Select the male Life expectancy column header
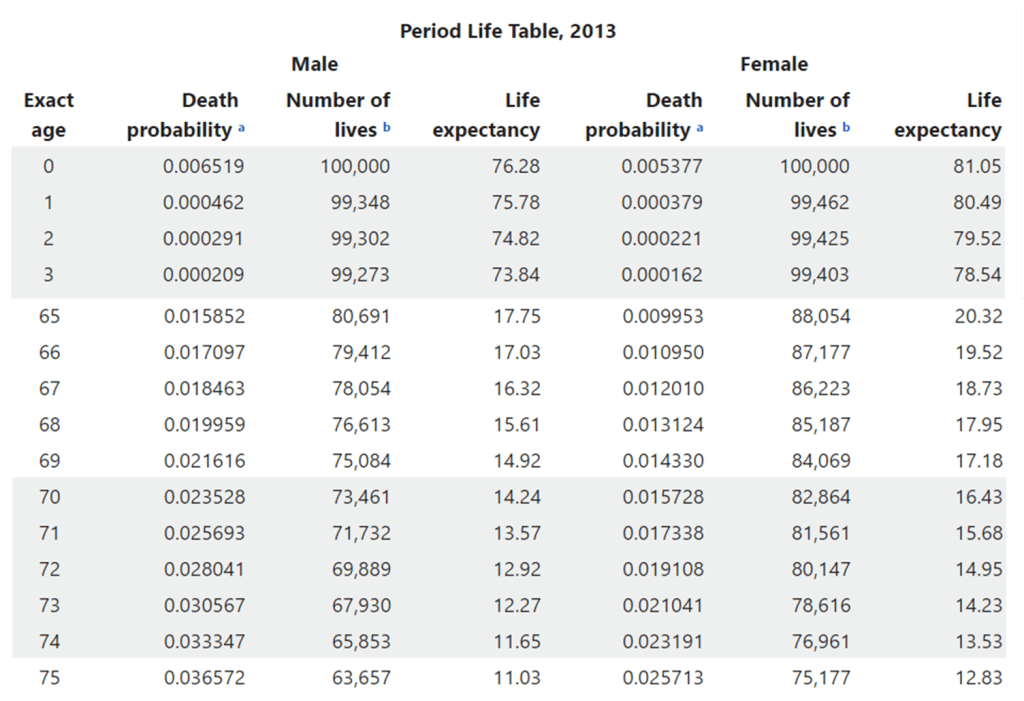 pos(486,115)
